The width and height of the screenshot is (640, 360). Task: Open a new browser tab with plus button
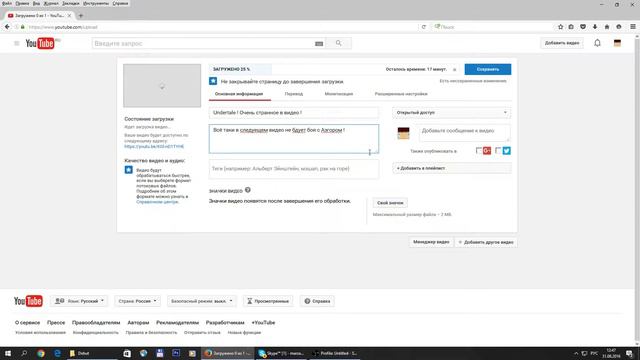click(80, 16)
